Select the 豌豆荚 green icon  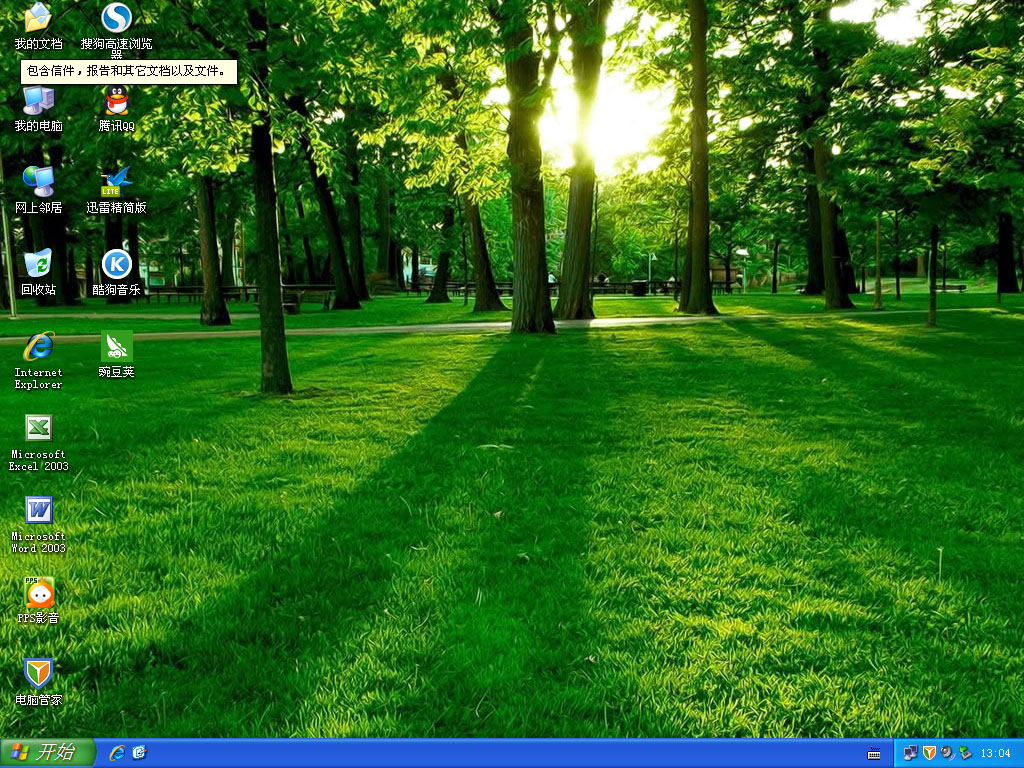click(x=117, y=347)
